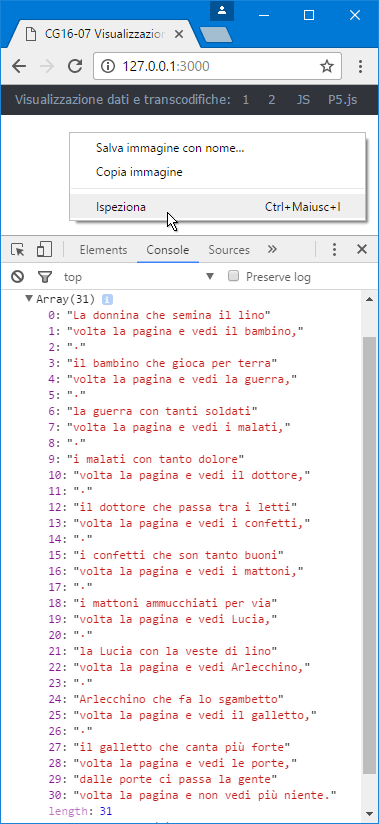Select "i mattoni ammucchiati per via"
The width and height of the screenshot is (379, 824).
coord(176,602)
